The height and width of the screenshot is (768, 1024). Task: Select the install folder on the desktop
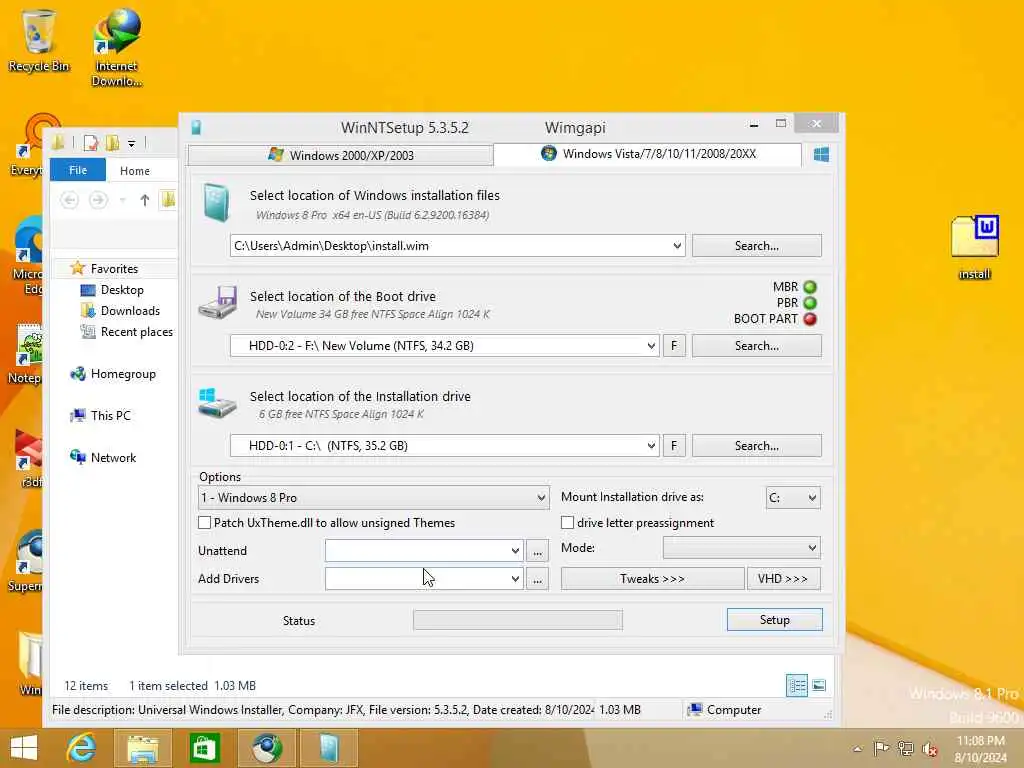974,247
